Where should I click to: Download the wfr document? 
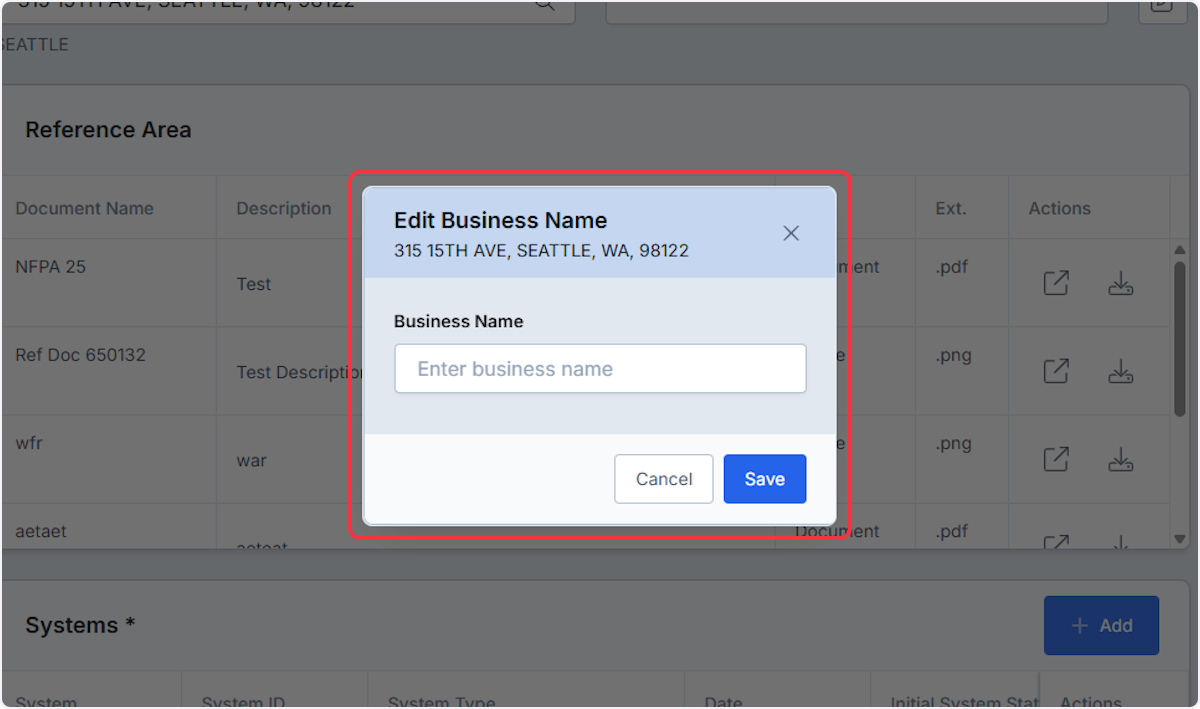[1121, 460]
